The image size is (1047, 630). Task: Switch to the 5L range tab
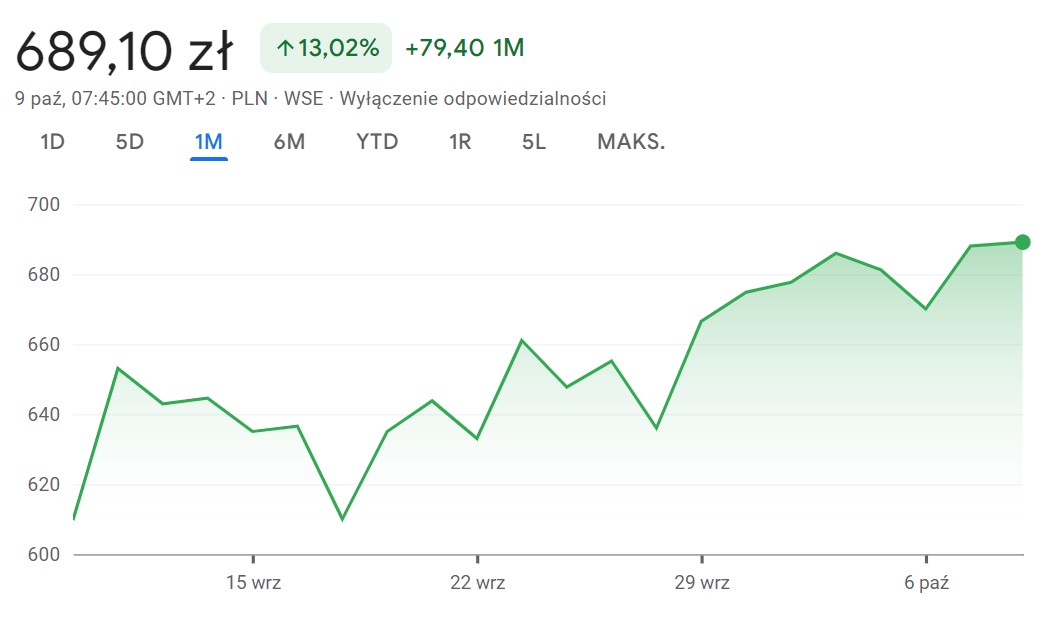pos(534,142)
